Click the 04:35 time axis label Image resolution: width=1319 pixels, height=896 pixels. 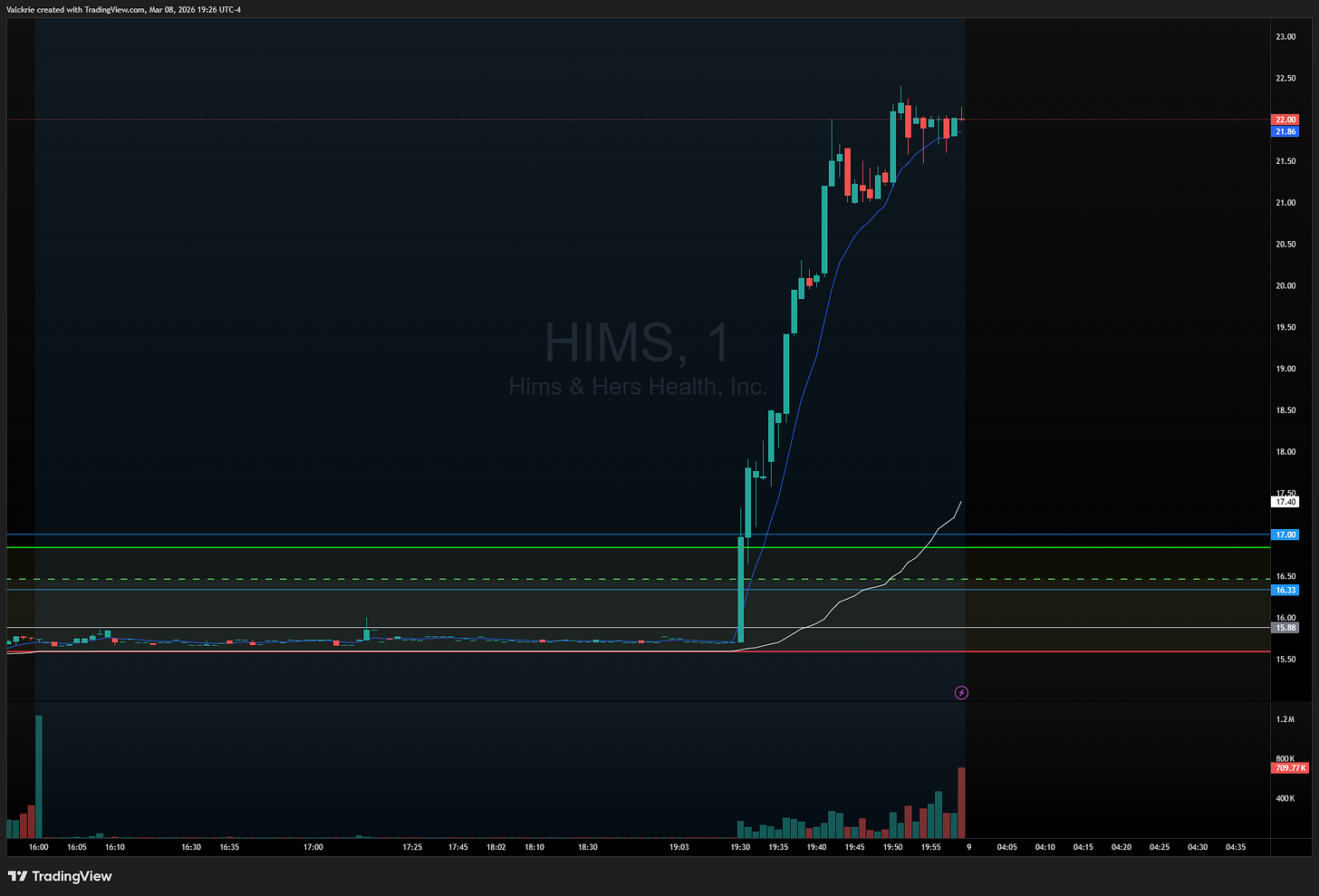pyautogui.click(x=1236, y=847)
